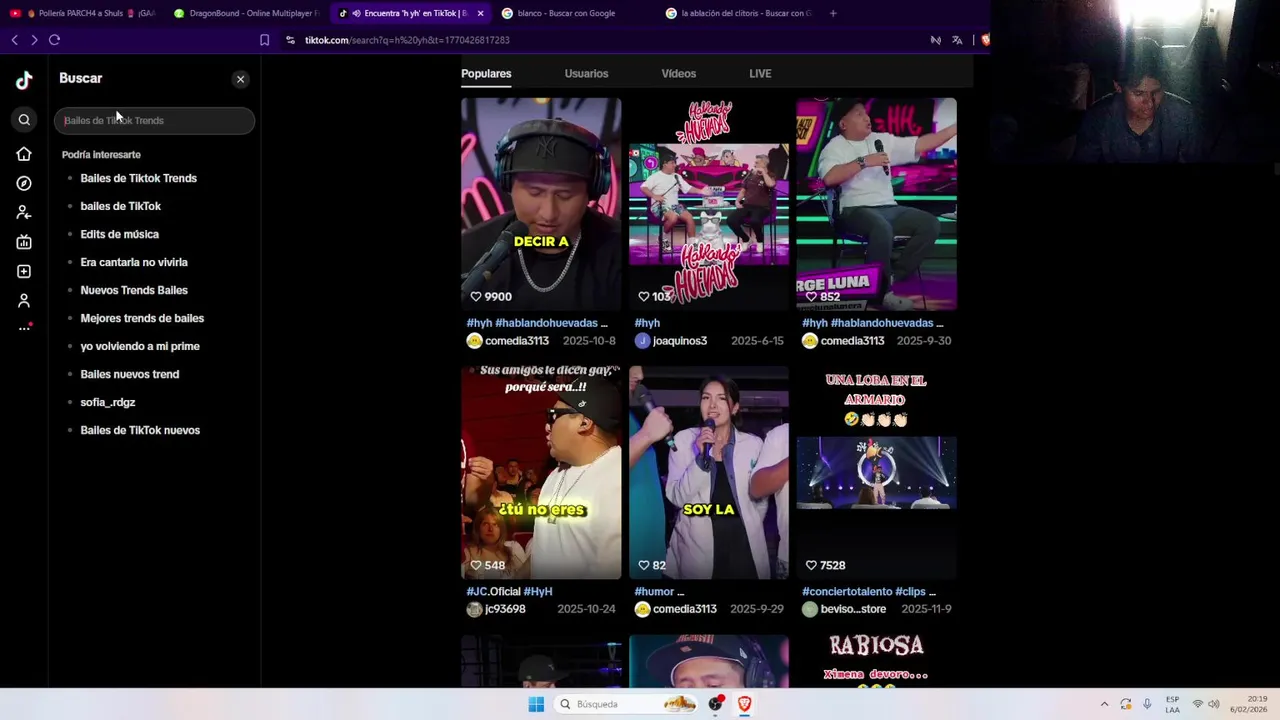
Task: Select the Usuarios results tab
Action: tap(586, 73)
